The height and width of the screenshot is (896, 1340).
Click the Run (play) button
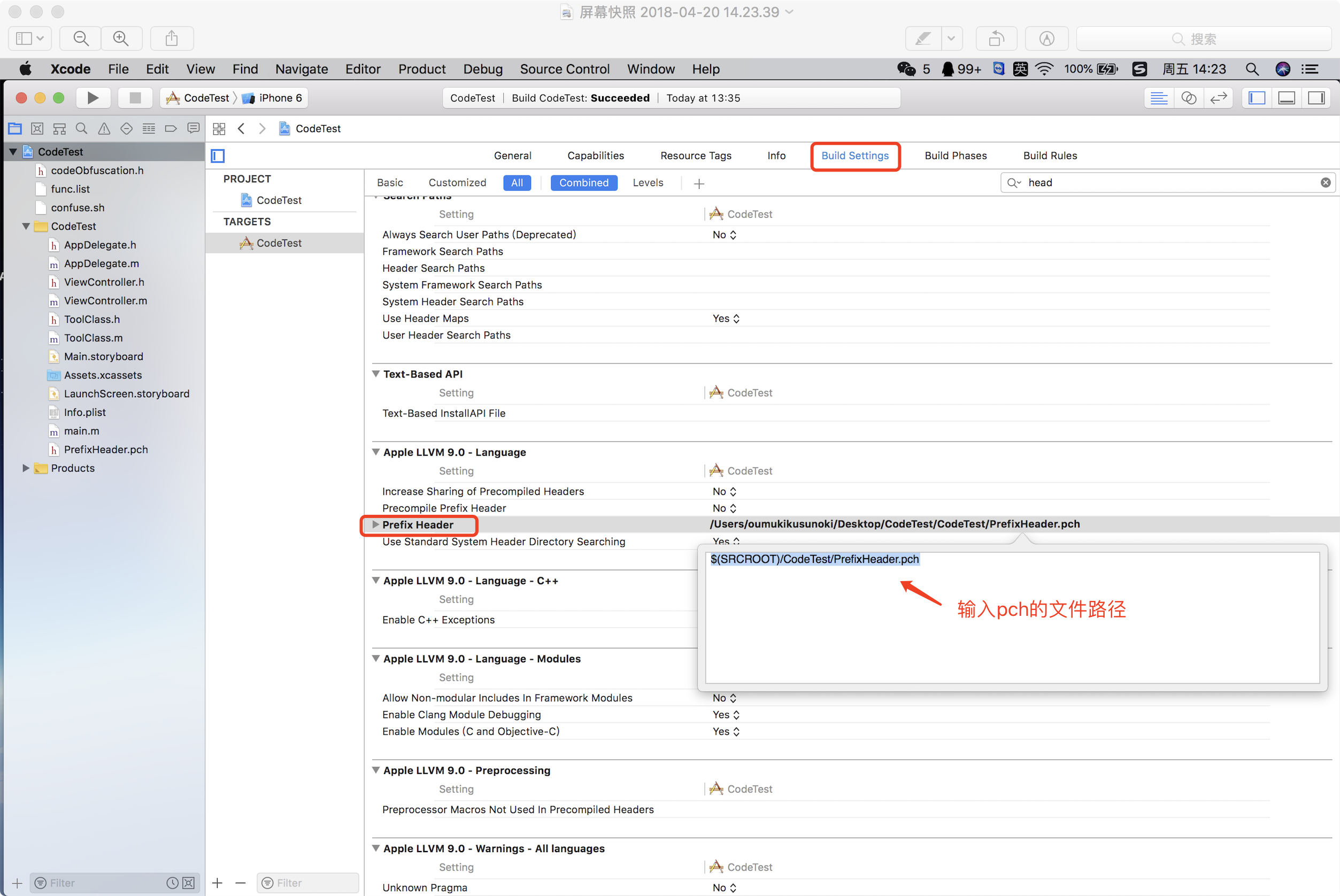click(x=93, y=98)
